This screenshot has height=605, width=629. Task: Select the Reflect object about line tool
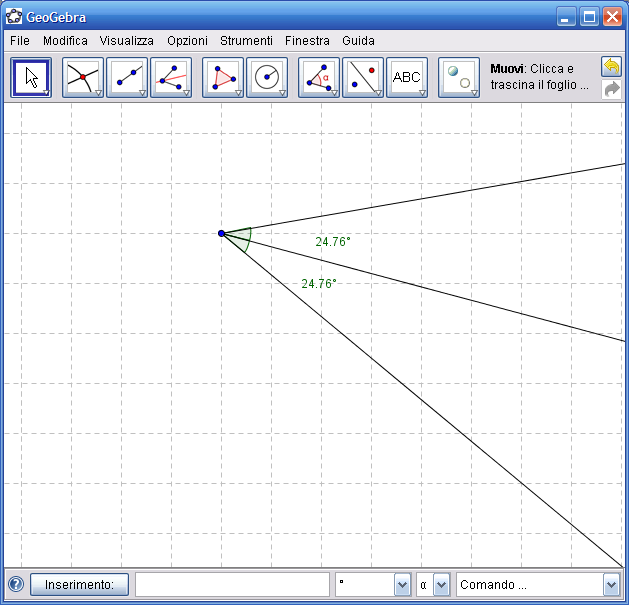(x=363, y=77)
